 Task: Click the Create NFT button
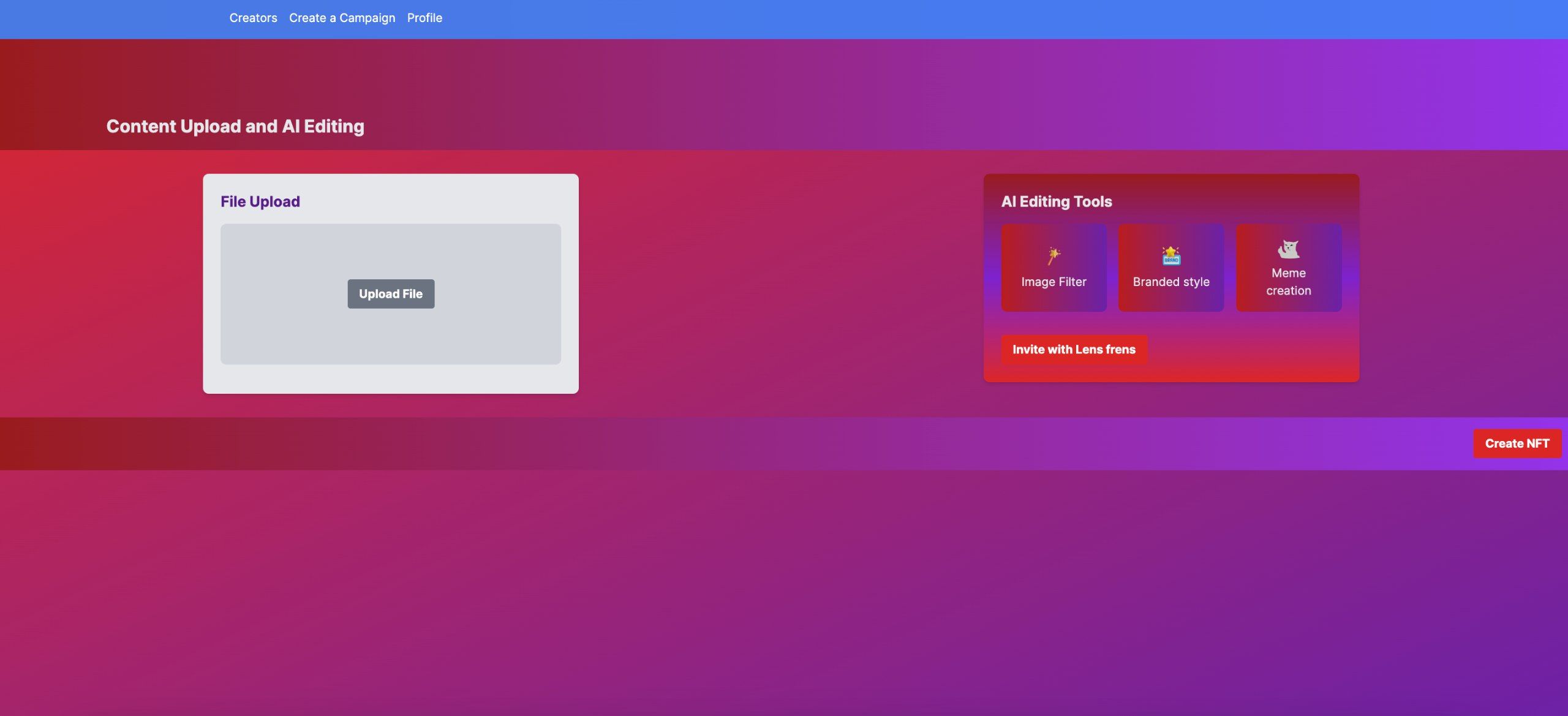[1517, 443]
